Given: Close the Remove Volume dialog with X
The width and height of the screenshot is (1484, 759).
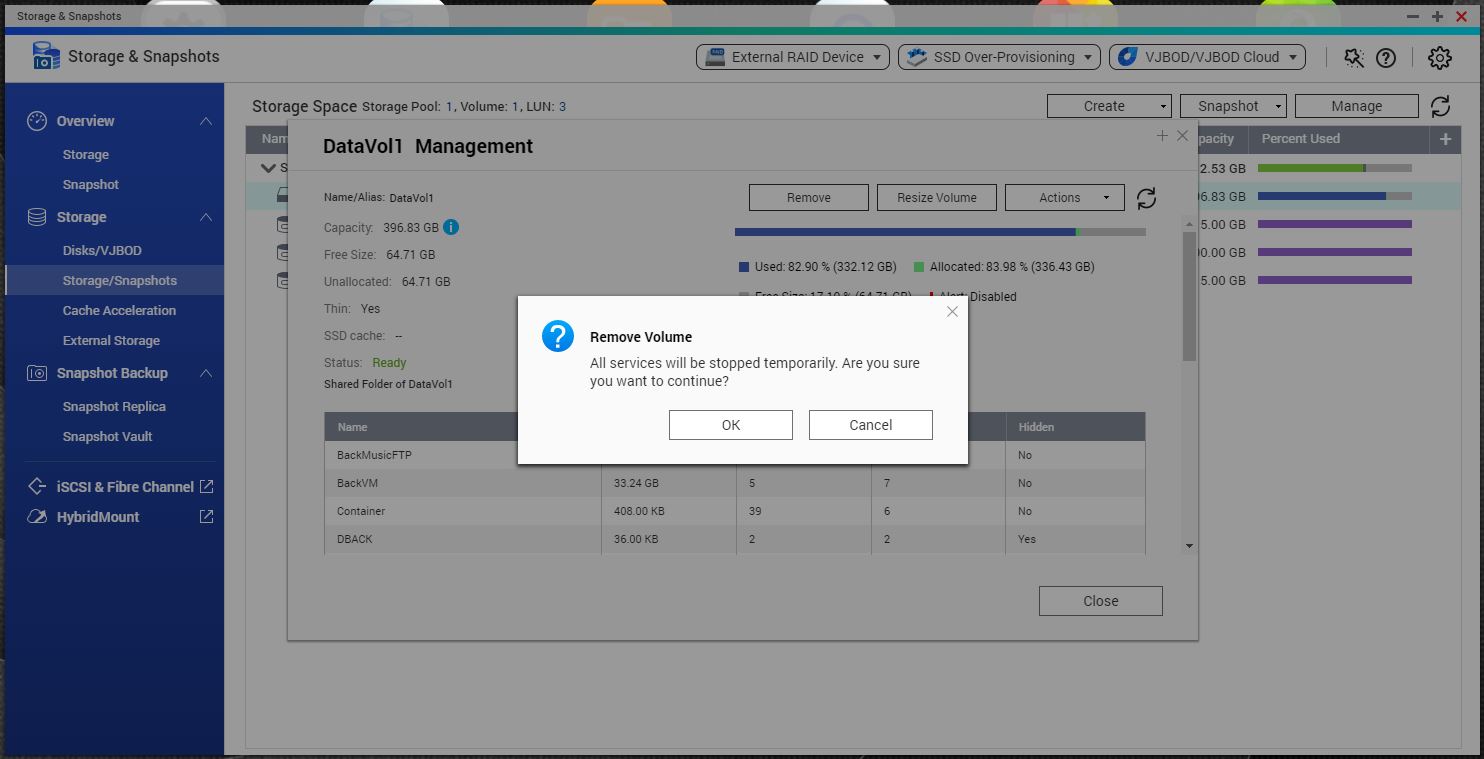Looking at the screenshot, I should [x=952, y=312].
